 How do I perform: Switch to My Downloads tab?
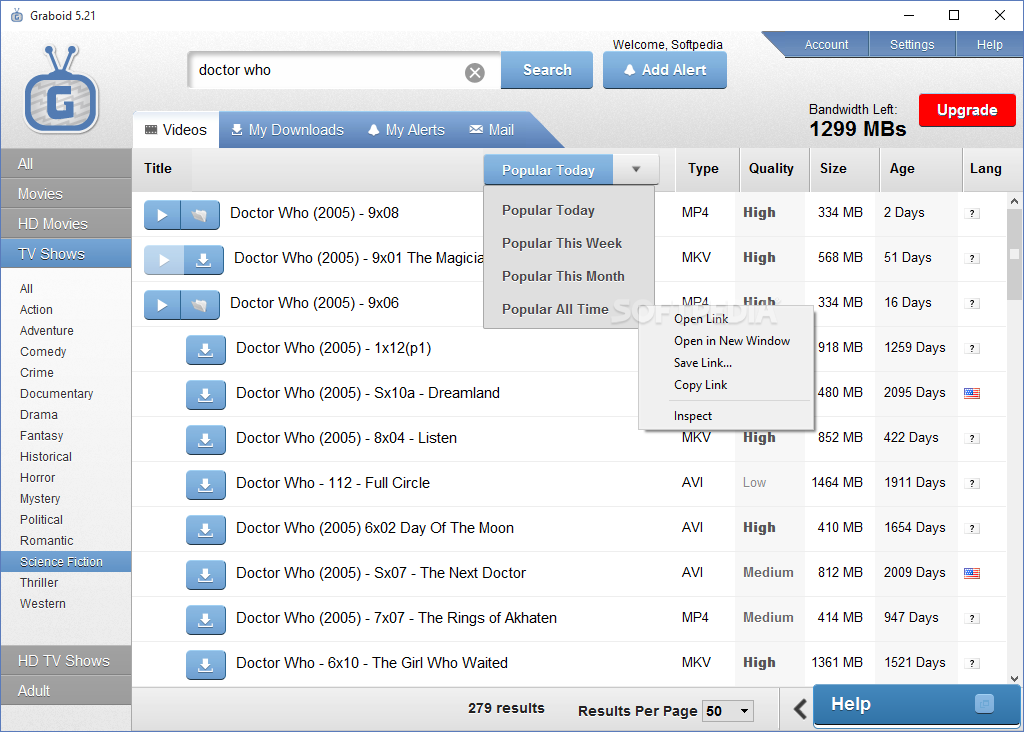click(x=287, y=130)
